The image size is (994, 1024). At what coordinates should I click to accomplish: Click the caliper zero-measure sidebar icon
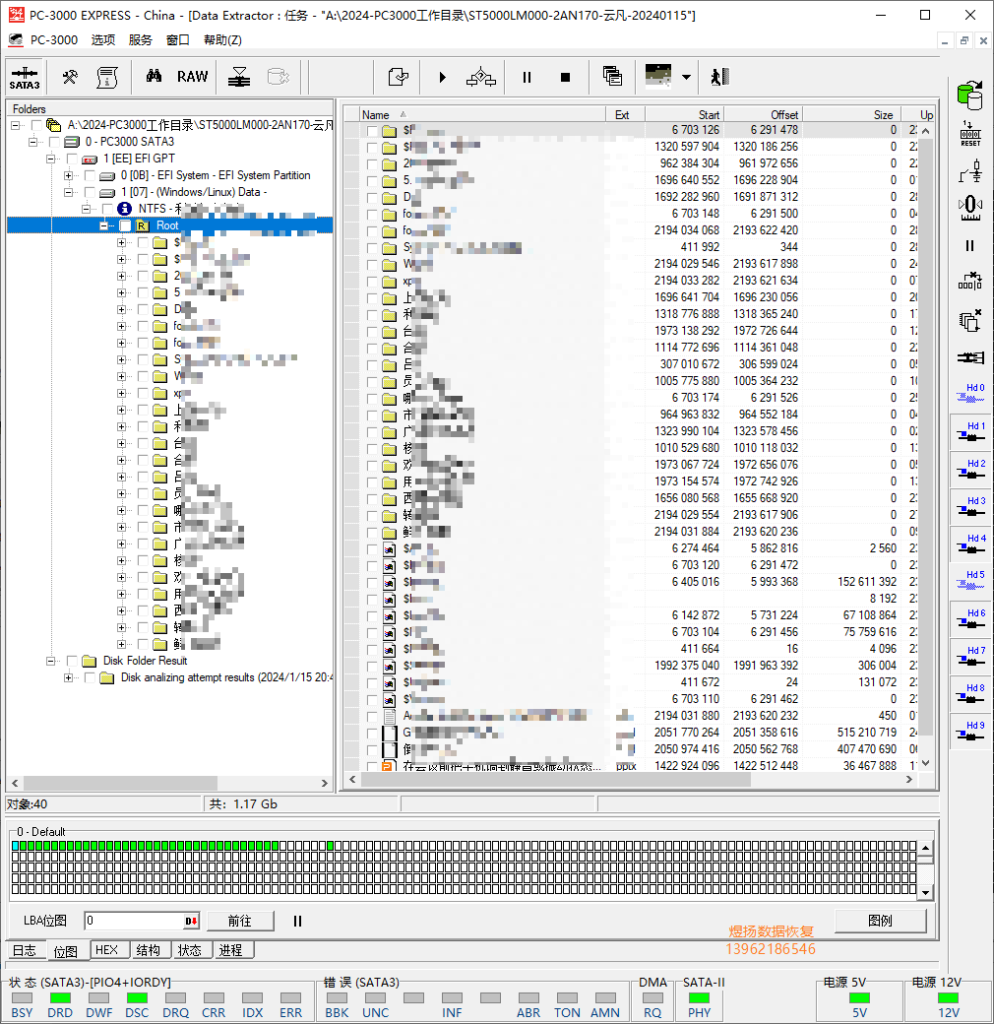coord(970,208)
